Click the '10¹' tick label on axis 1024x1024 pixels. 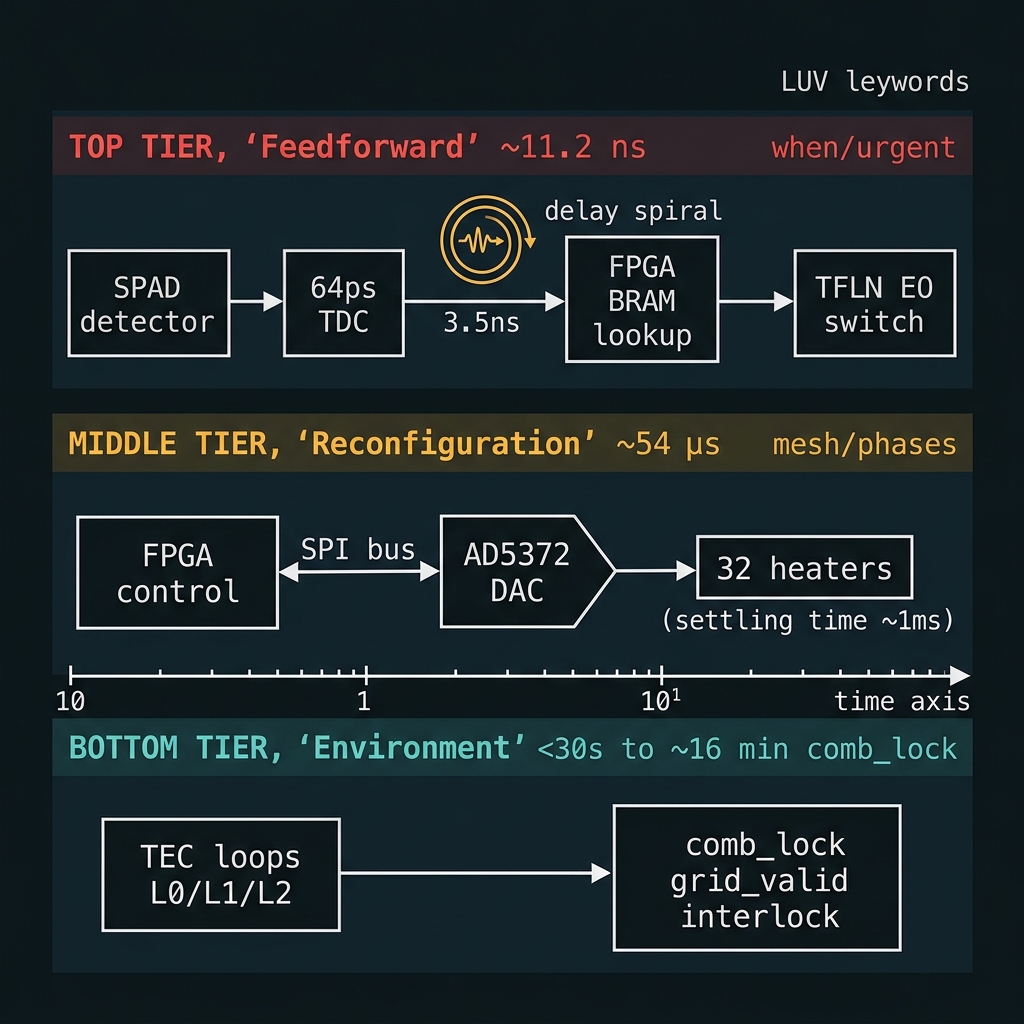click(x=660, y=701)
